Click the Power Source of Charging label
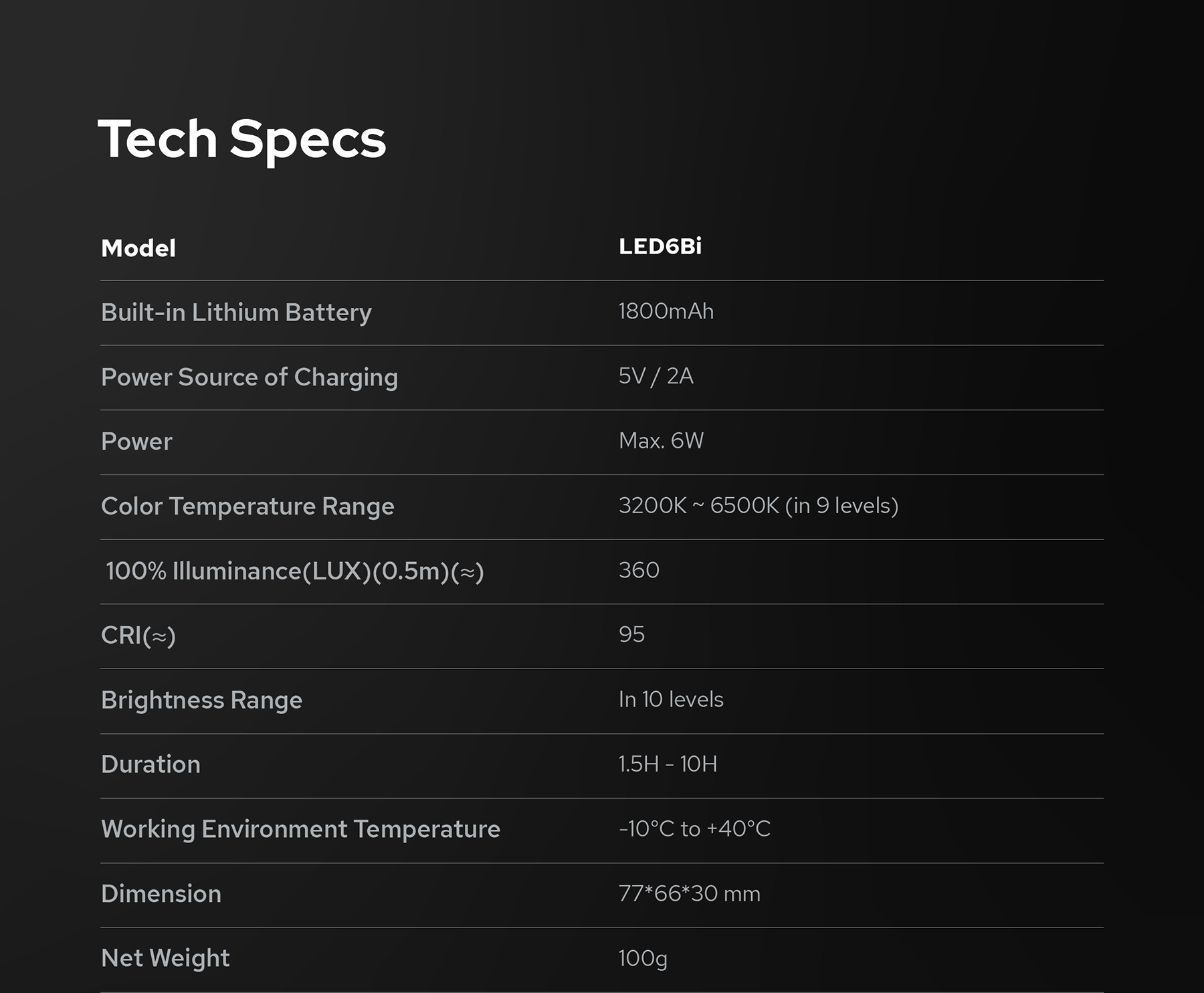The image size is (1204, 993). tap(249, 377)
